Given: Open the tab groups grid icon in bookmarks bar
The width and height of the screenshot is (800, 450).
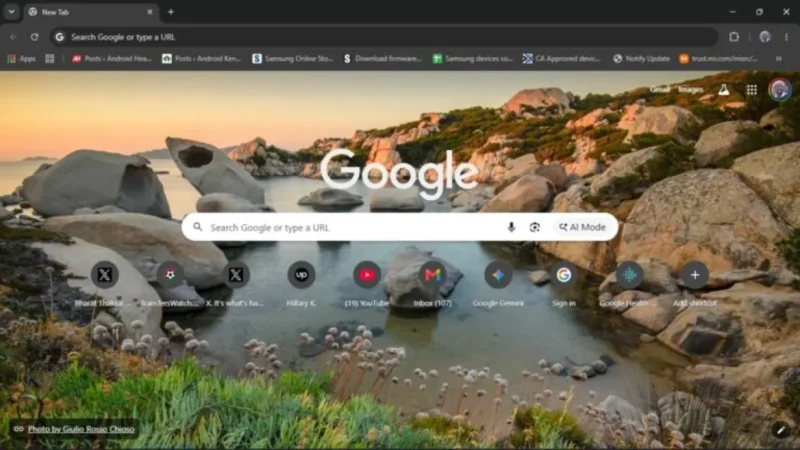Looking at the screenshot, I should (49, 59).
